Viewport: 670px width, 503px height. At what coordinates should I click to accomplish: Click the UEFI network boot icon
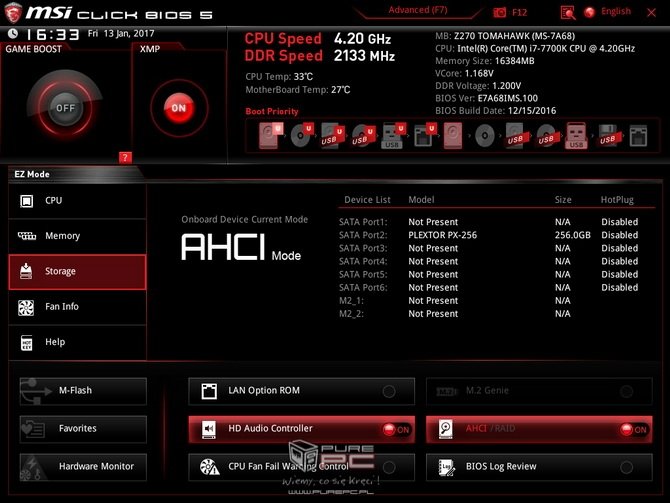pyautogui.click(x=425, y=135)
